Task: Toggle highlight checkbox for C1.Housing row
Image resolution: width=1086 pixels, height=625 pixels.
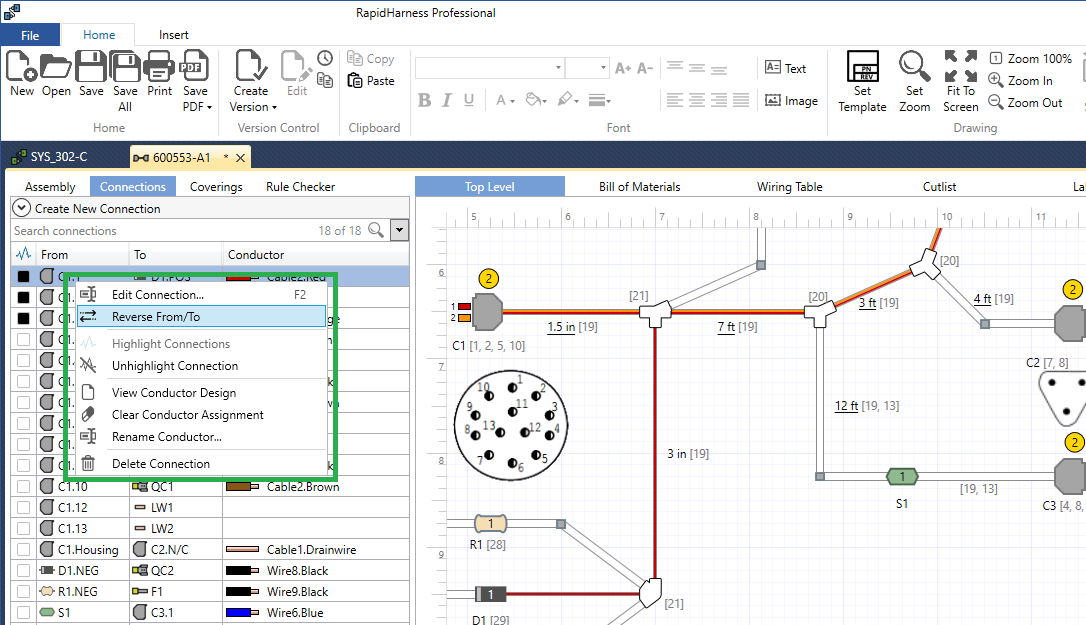Action: point(24,549)
